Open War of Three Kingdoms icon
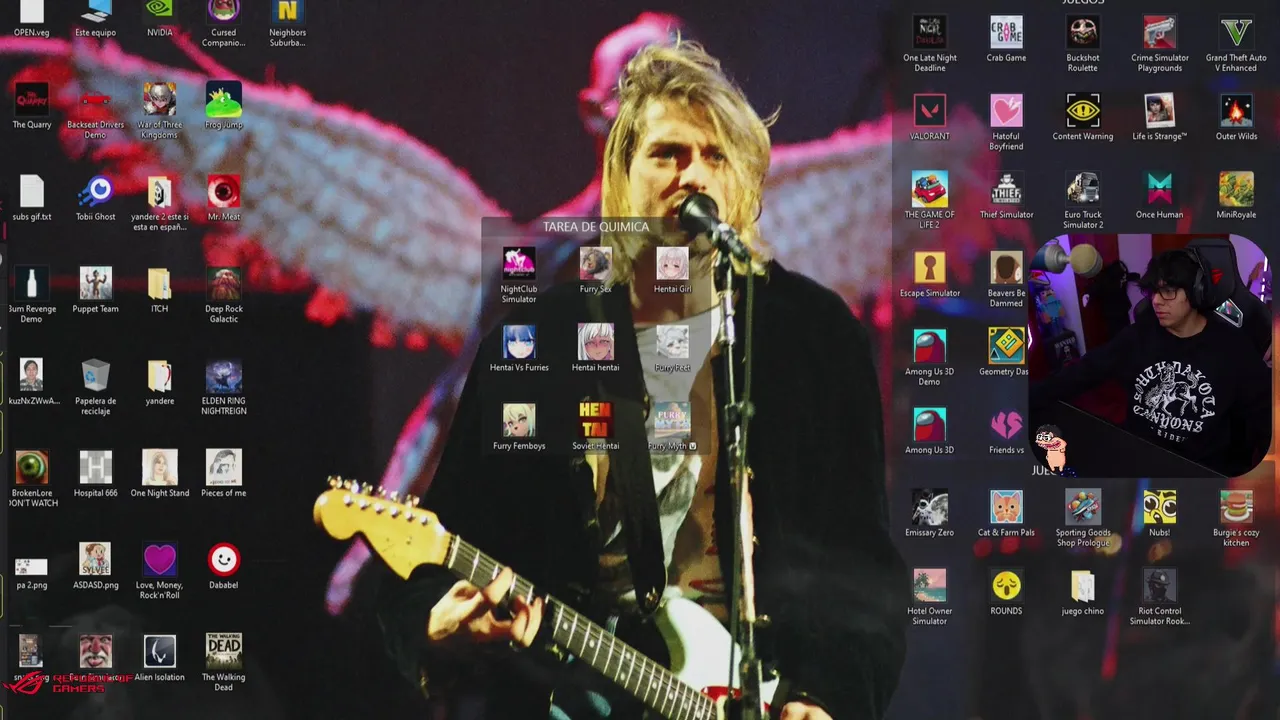The image size is (1280, 720). point(159,101)
